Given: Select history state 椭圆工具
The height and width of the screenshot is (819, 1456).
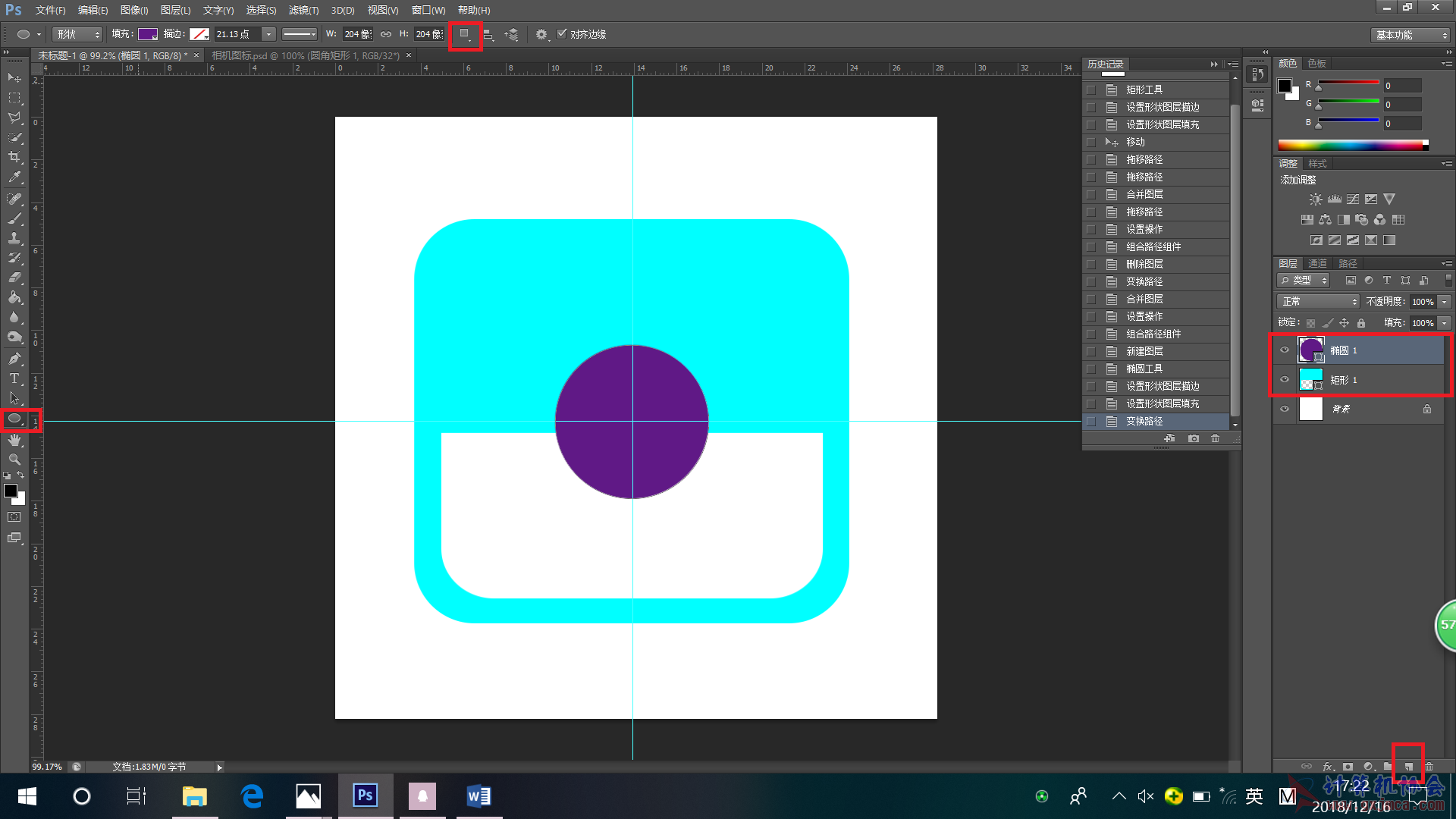Looking at the screenshot, I should click(x=1156, y=369).
